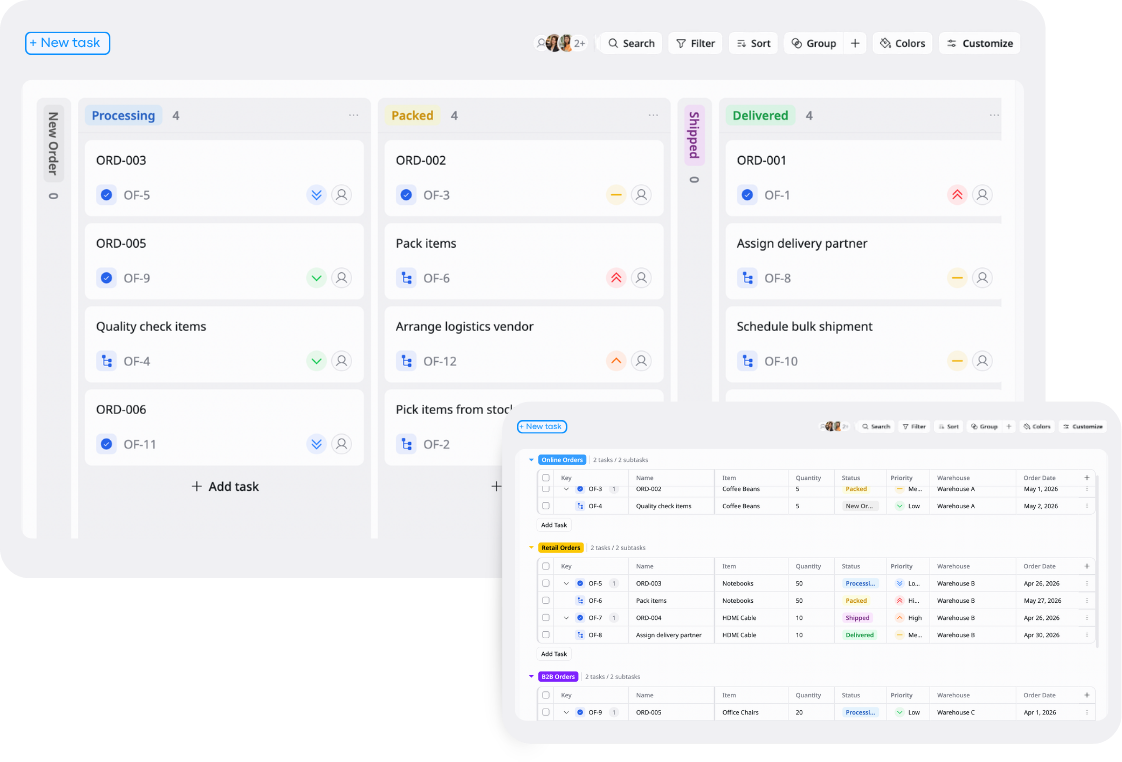1122x762 pixels.
Task: Click the subtask icon on OF-2 card
Action: click(406, 444)
